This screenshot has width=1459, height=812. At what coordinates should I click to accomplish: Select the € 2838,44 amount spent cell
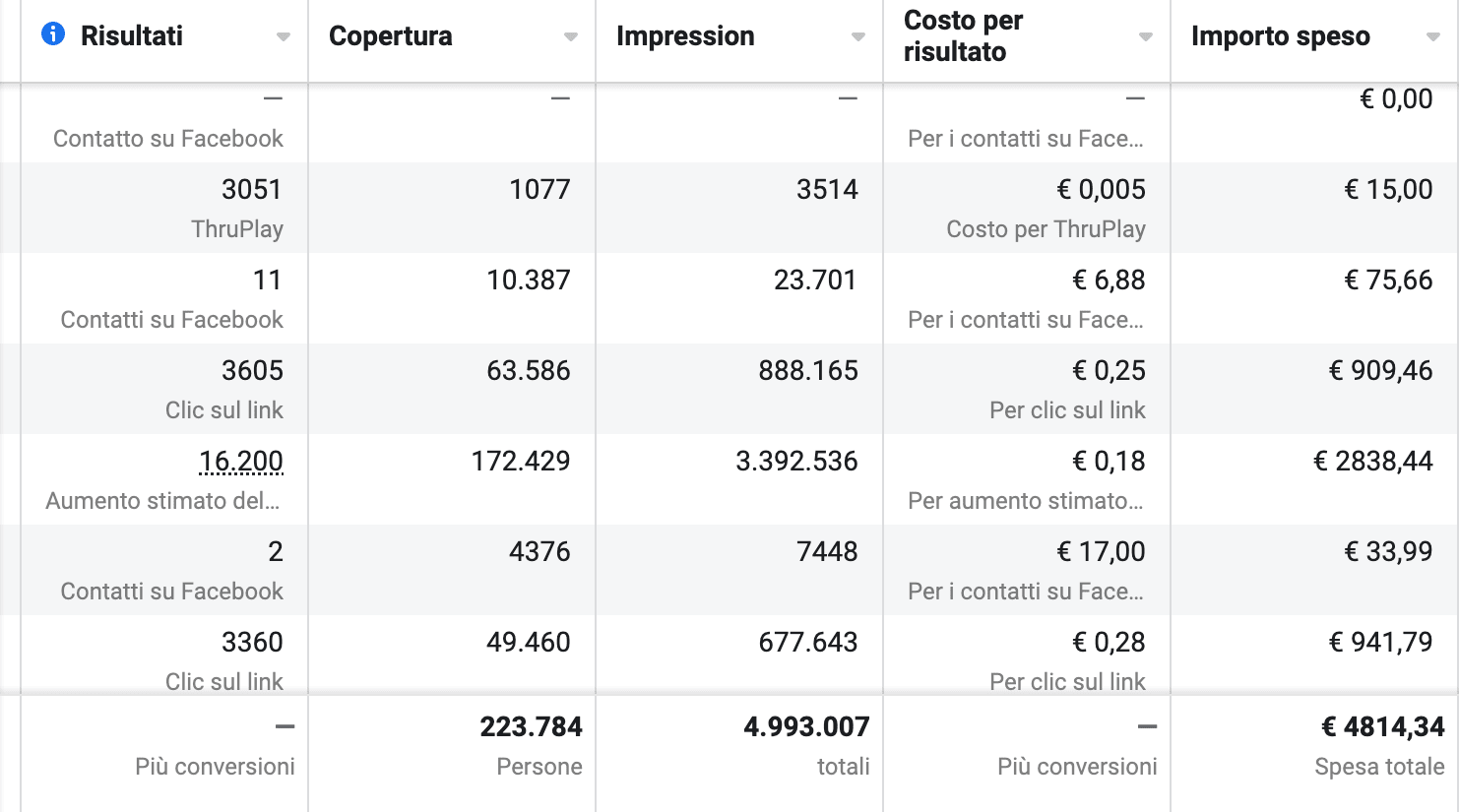[x=1373, y=461]
